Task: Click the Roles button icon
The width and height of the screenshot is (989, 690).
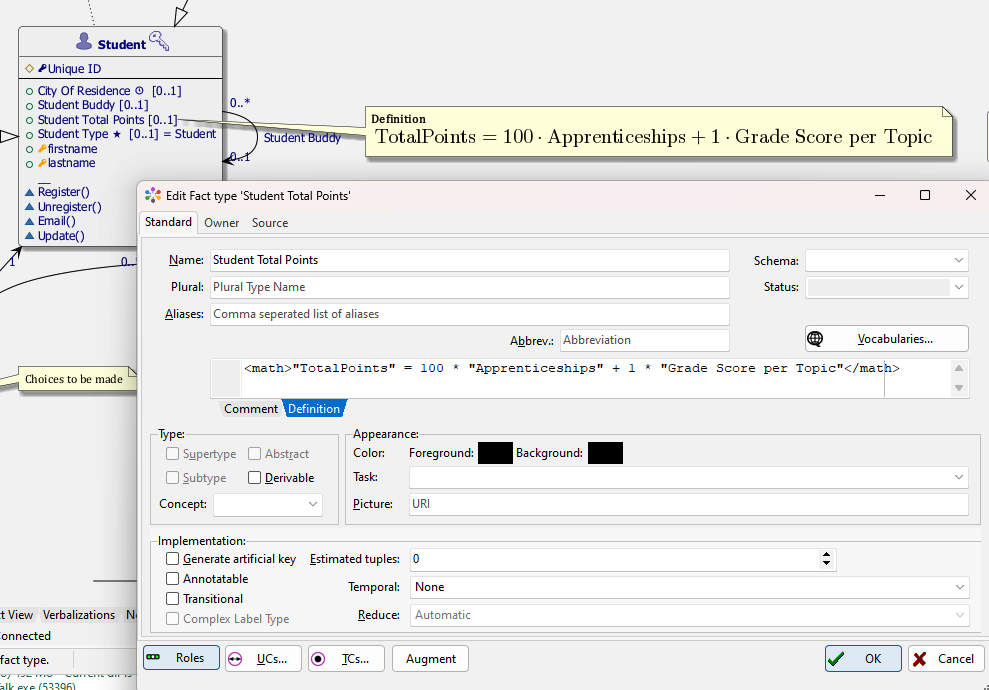Action: pos(153,658)
